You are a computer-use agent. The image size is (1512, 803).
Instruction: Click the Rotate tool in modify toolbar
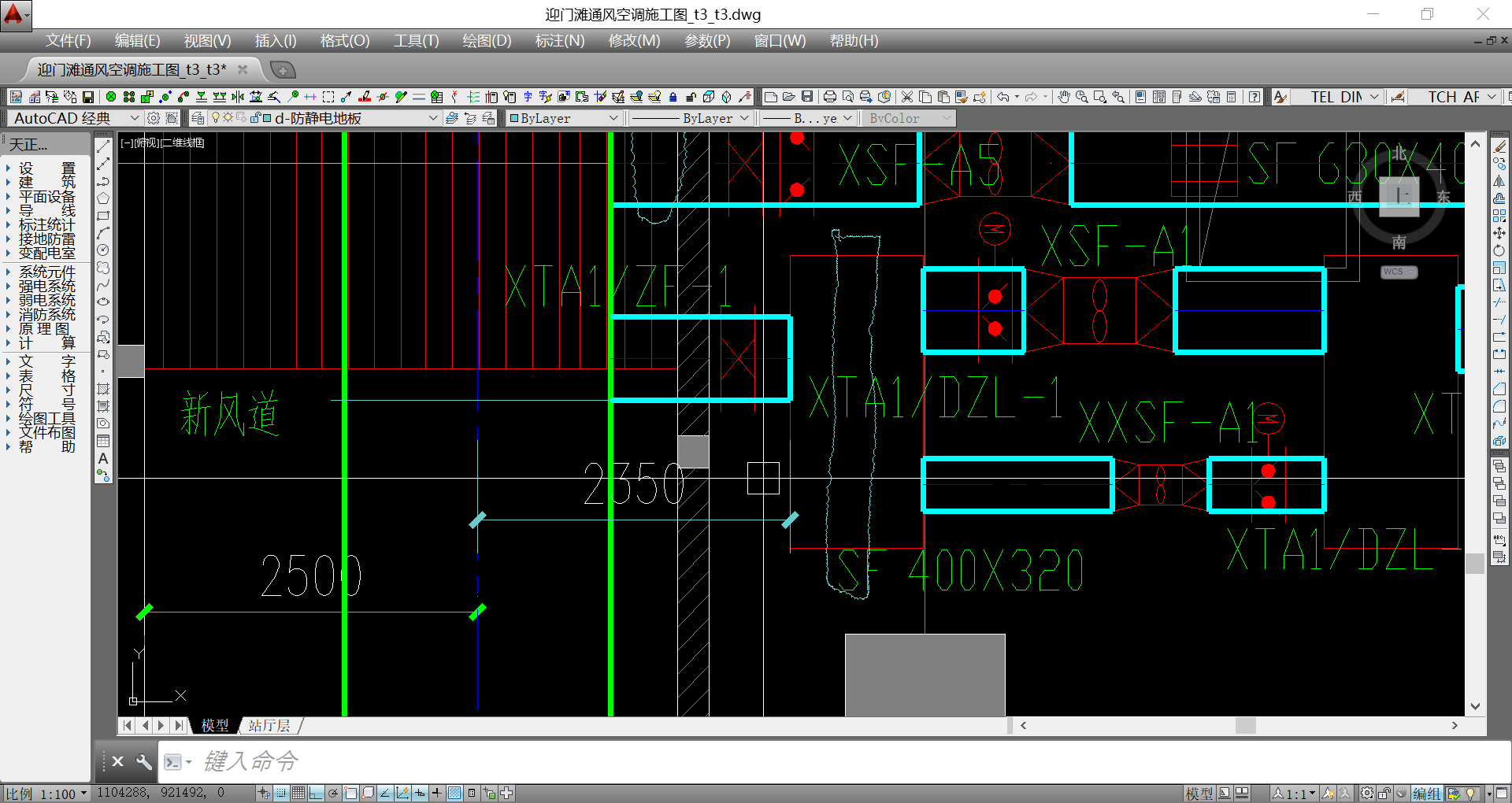[1499, 250]
